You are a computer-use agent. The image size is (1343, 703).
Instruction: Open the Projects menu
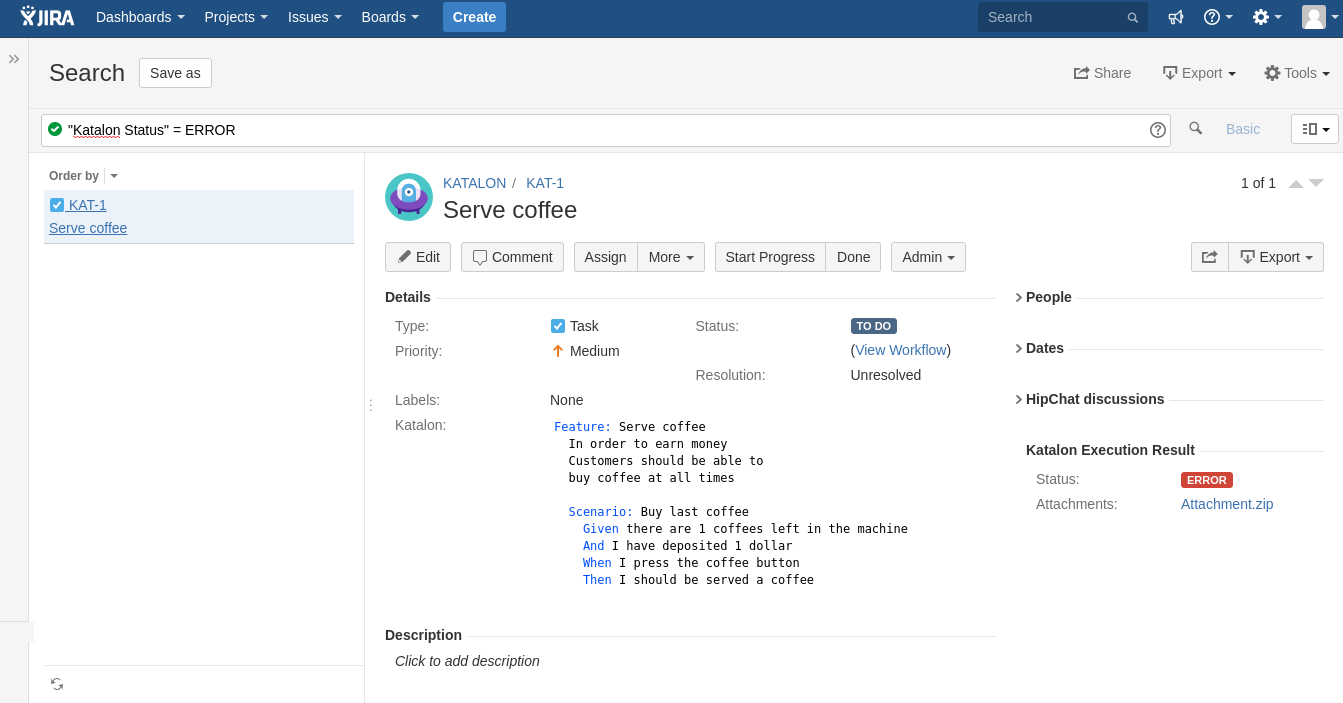click(236, 17)
